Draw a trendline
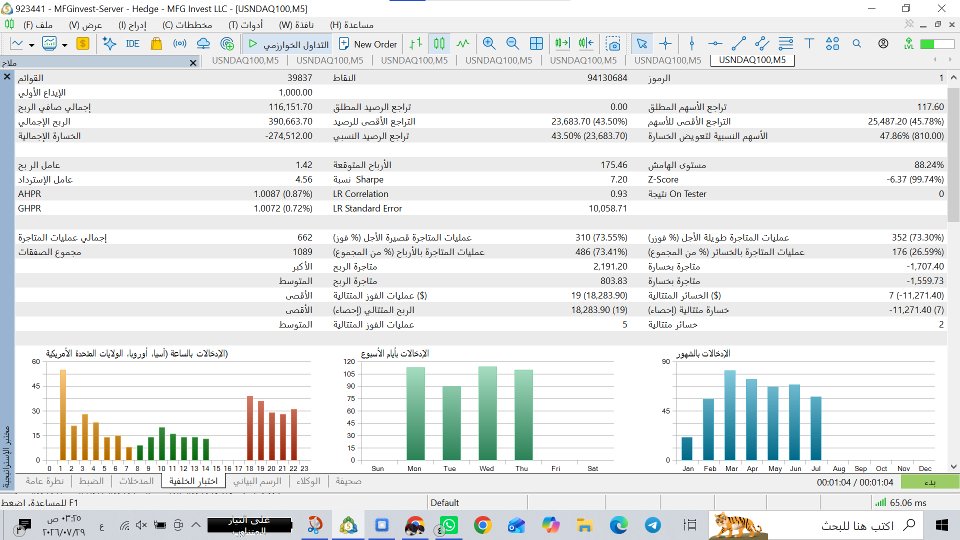The width and height of the screenshot is (960, 540). click(x=739, y=43)
